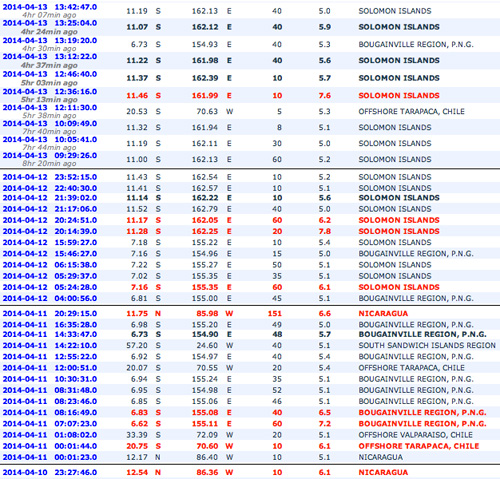The height and width of the screenshot is (479, 500).
Task: Open the 2014-04-11 01:08:02.0 Valparaiso event
Action: [x=50, y=435]
